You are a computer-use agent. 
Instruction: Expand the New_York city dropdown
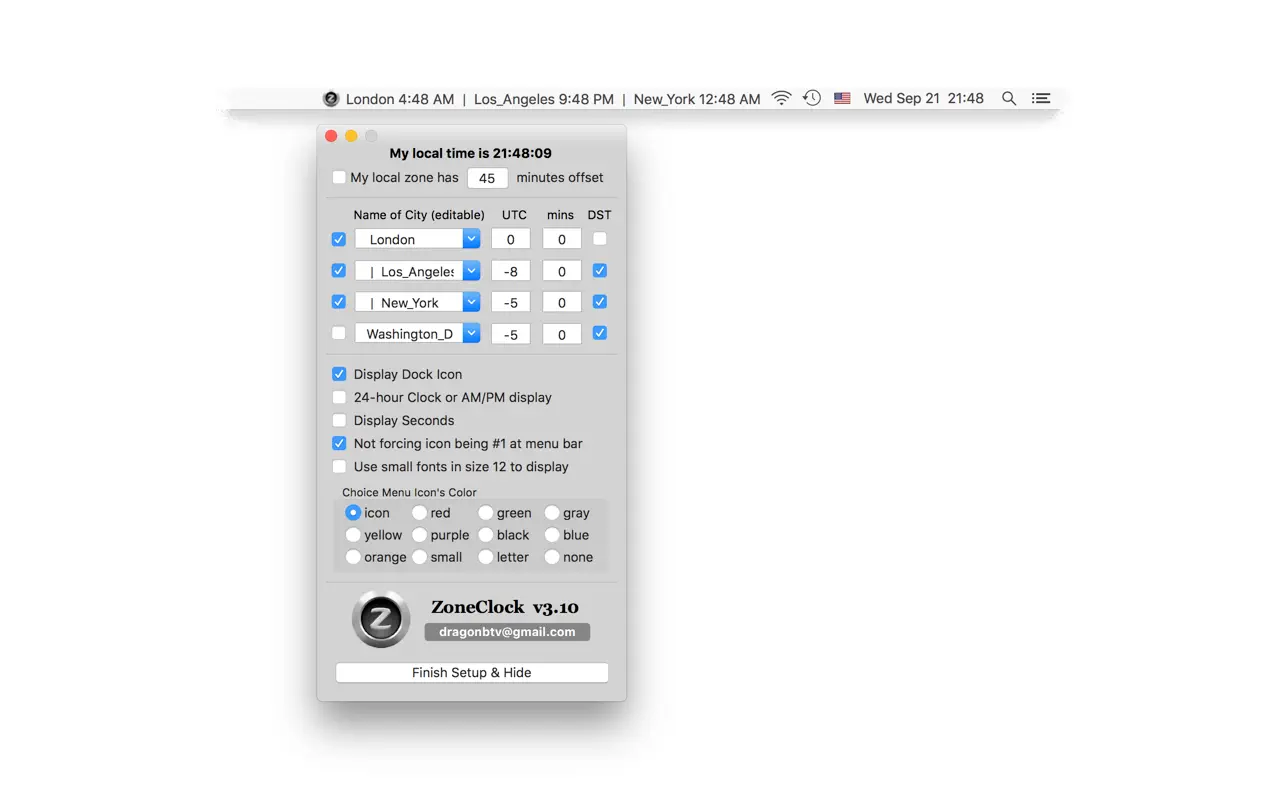(471, 302)
